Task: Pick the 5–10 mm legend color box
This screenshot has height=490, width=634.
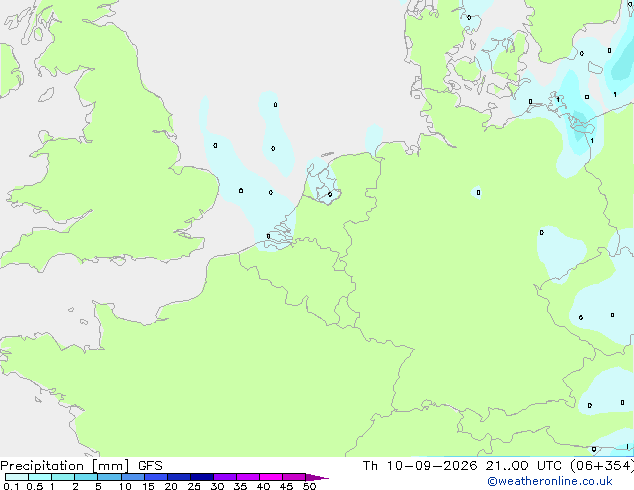Action: tap(109, 477)
